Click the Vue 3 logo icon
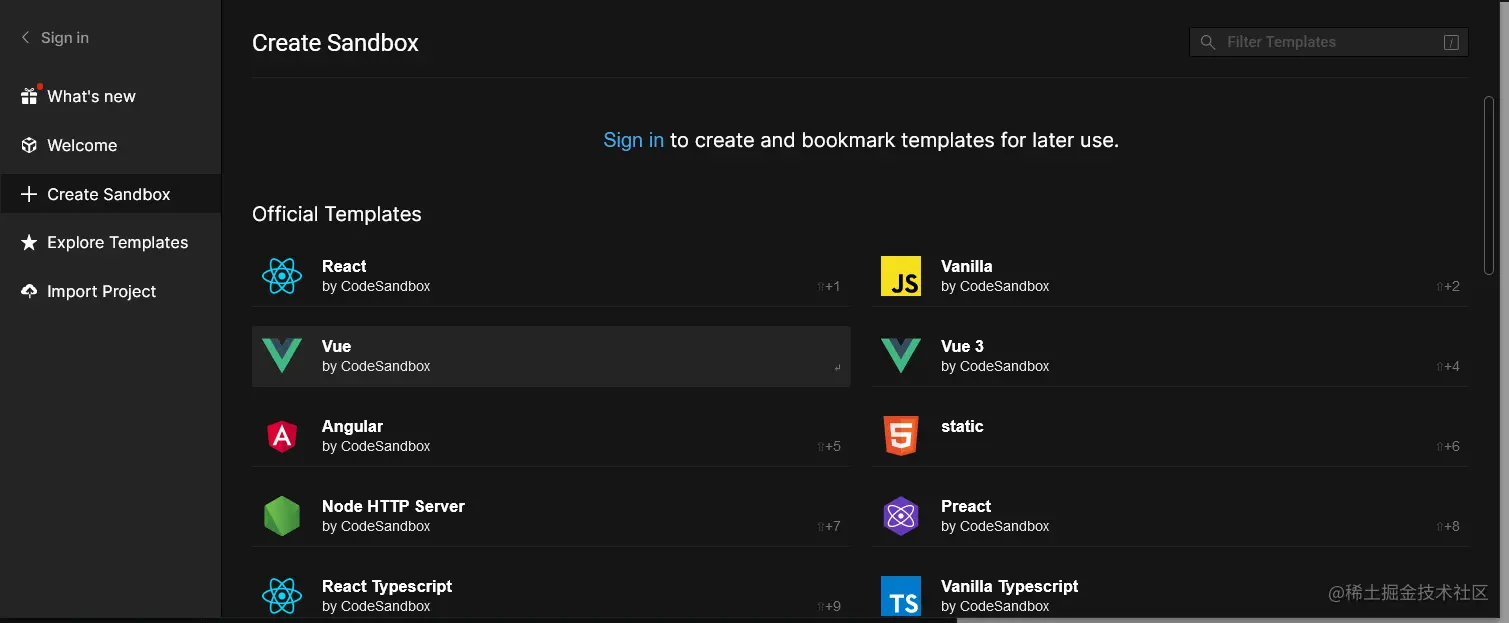This screenshot has height=623, width=1509. [900, 356]
